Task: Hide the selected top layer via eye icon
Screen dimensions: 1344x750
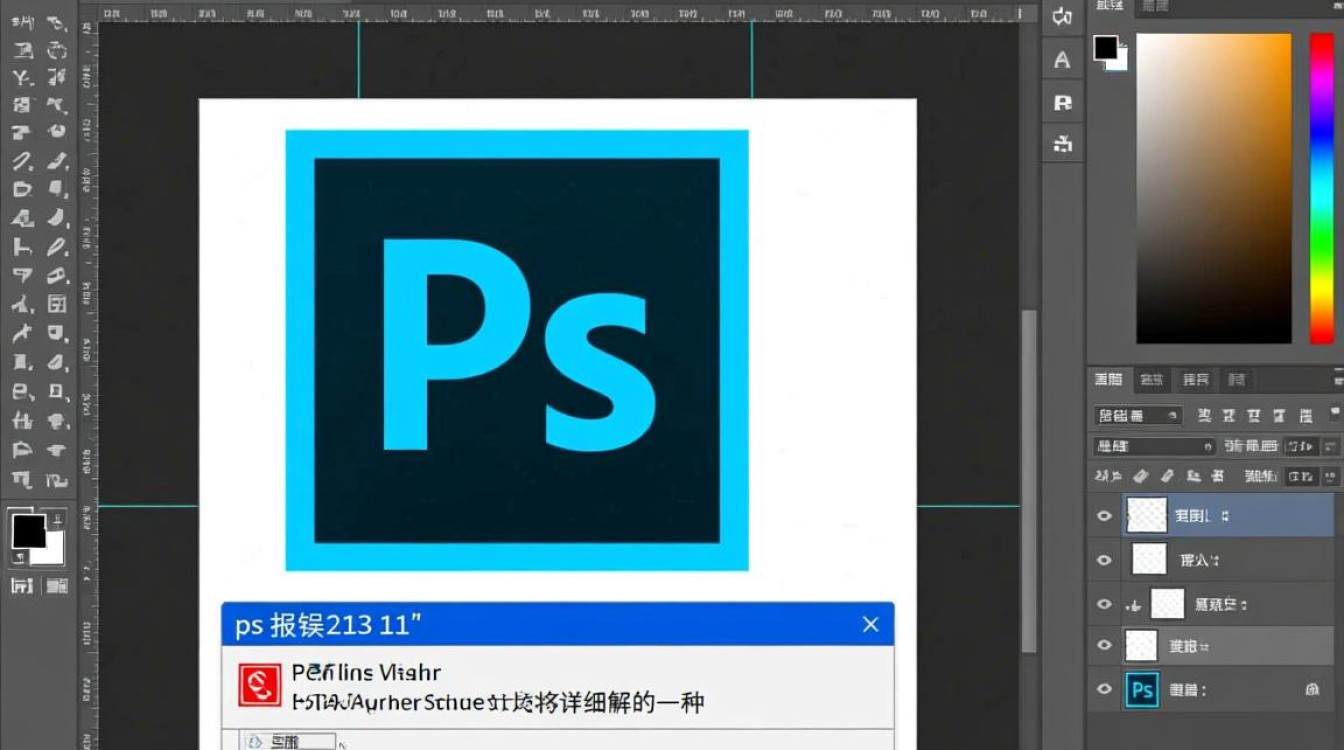Action: coord(1104,516)
